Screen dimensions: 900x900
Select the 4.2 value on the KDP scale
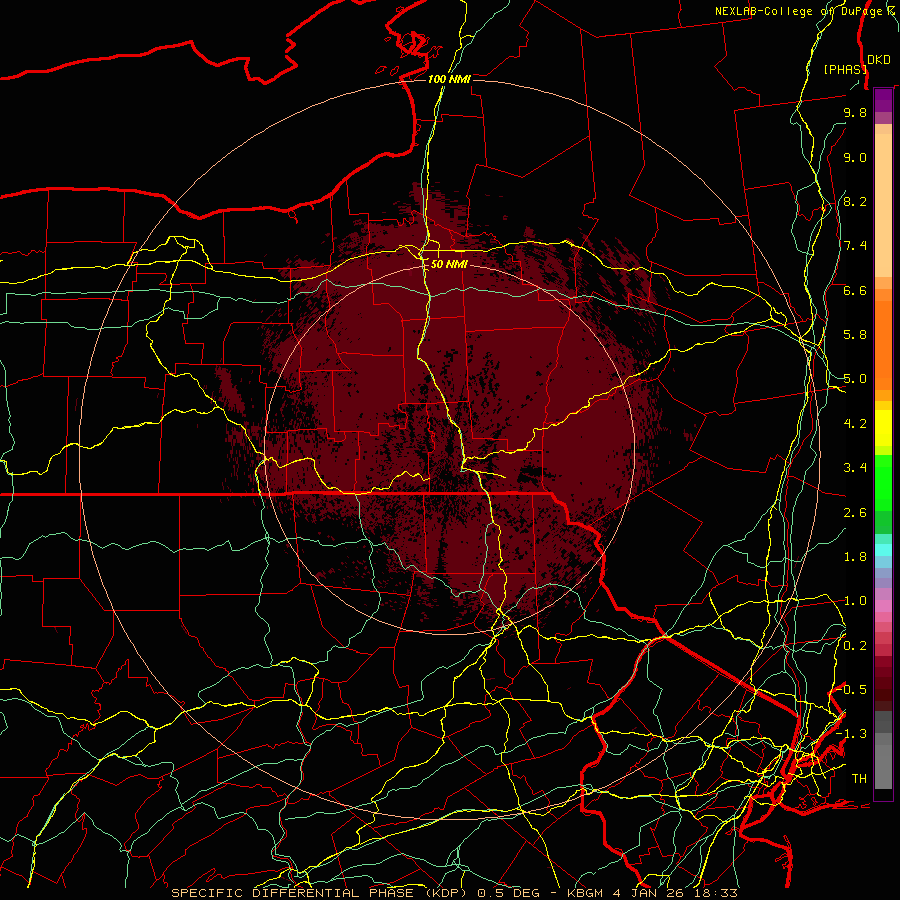[x=855, y=424]
